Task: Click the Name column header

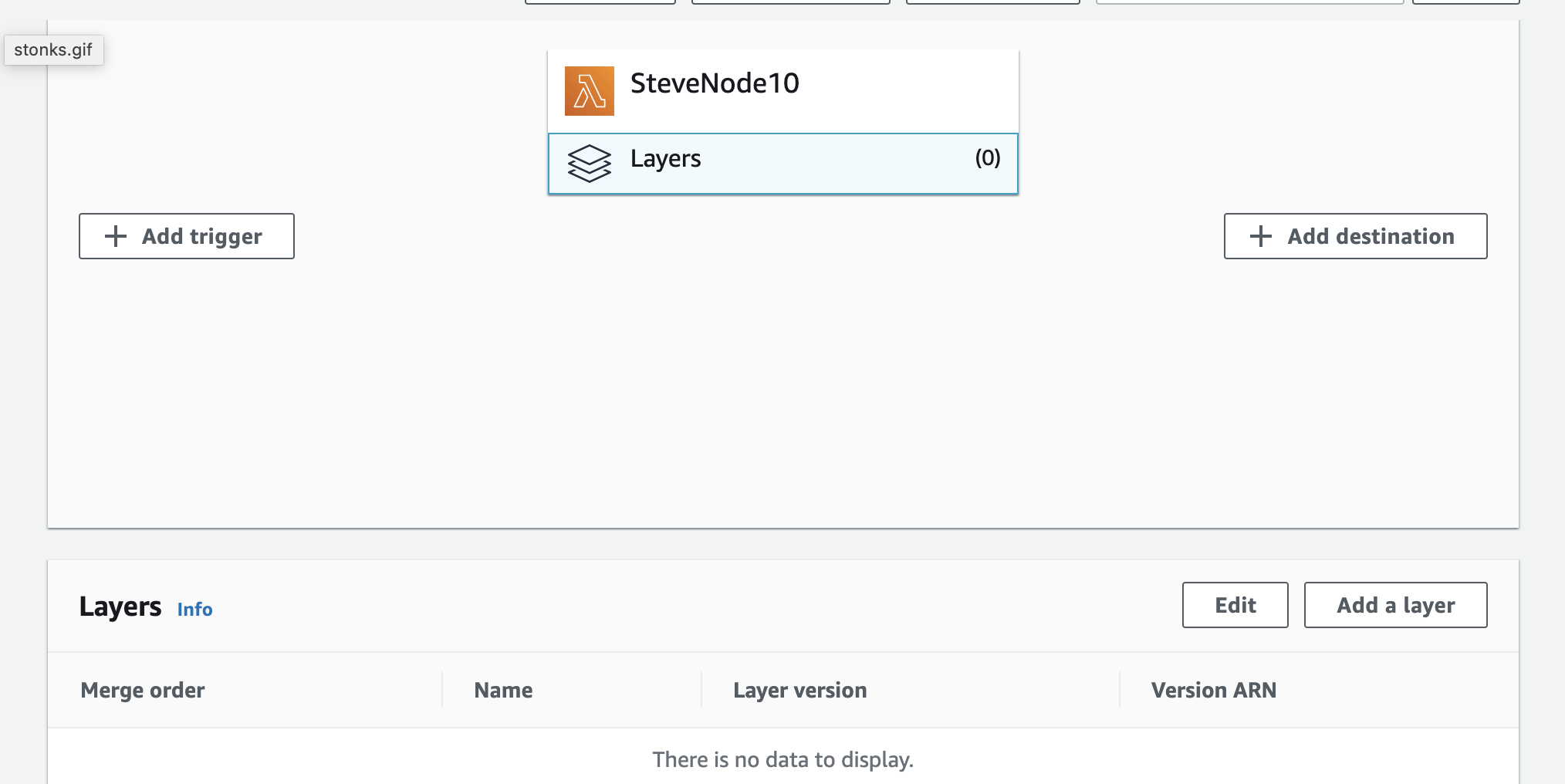Action: 503,690
